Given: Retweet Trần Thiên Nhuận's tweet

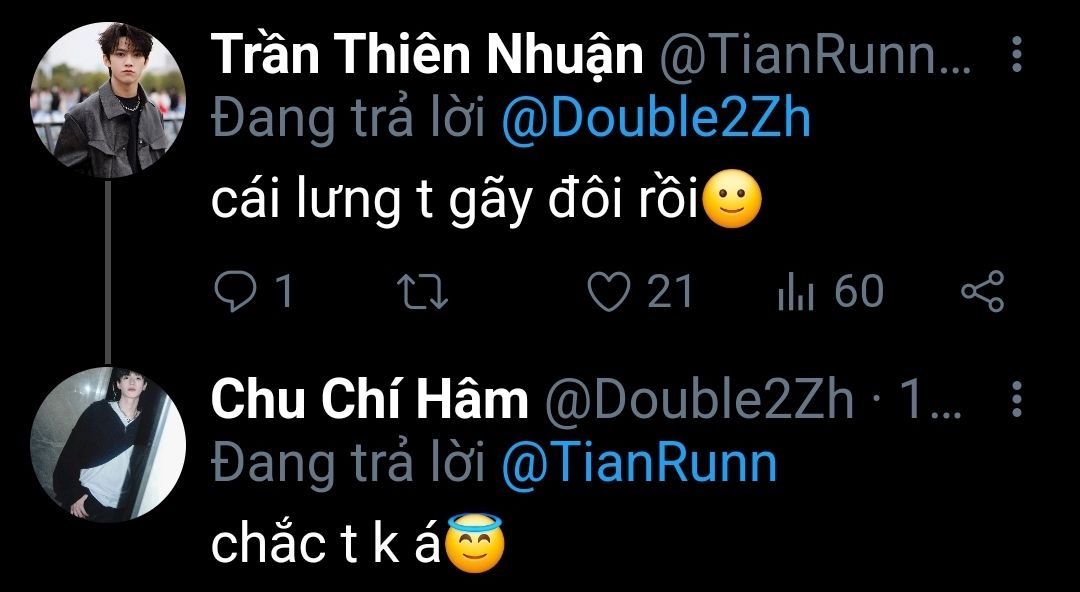Looking at the screenshot, I should [423, 292].
